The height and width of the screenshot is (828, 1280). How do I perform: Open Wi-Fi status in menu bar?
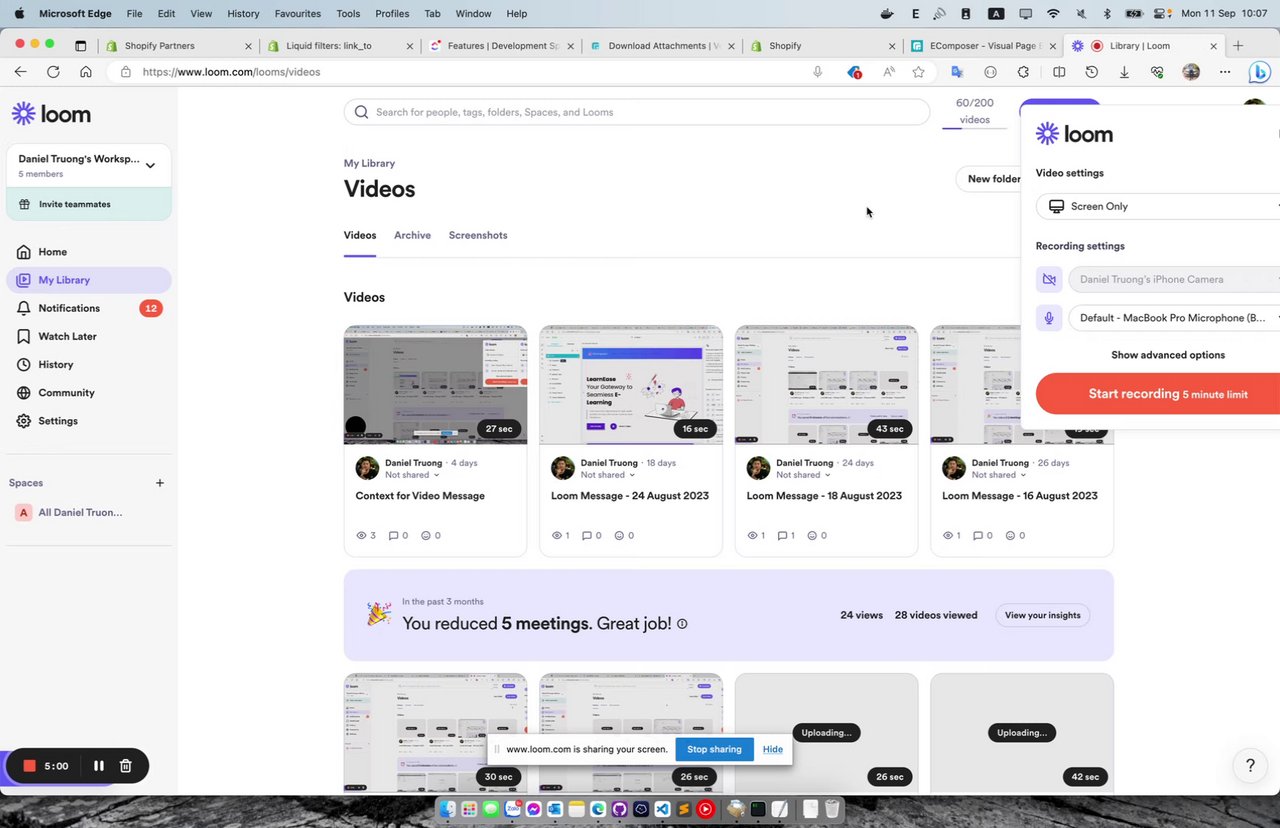1053,14
